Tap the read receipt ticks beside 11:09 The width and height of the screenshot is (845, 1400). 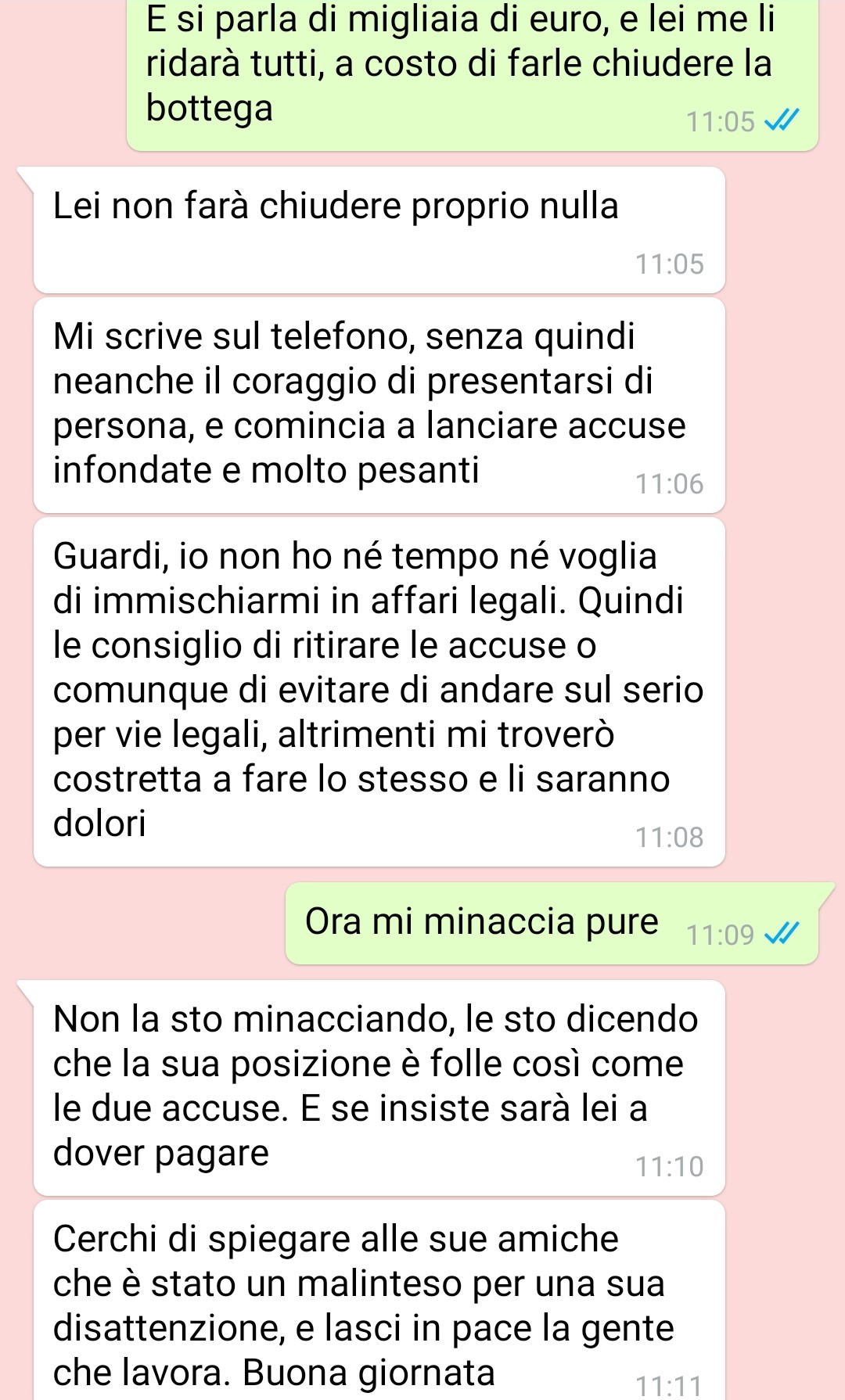(x=782, y=933)
